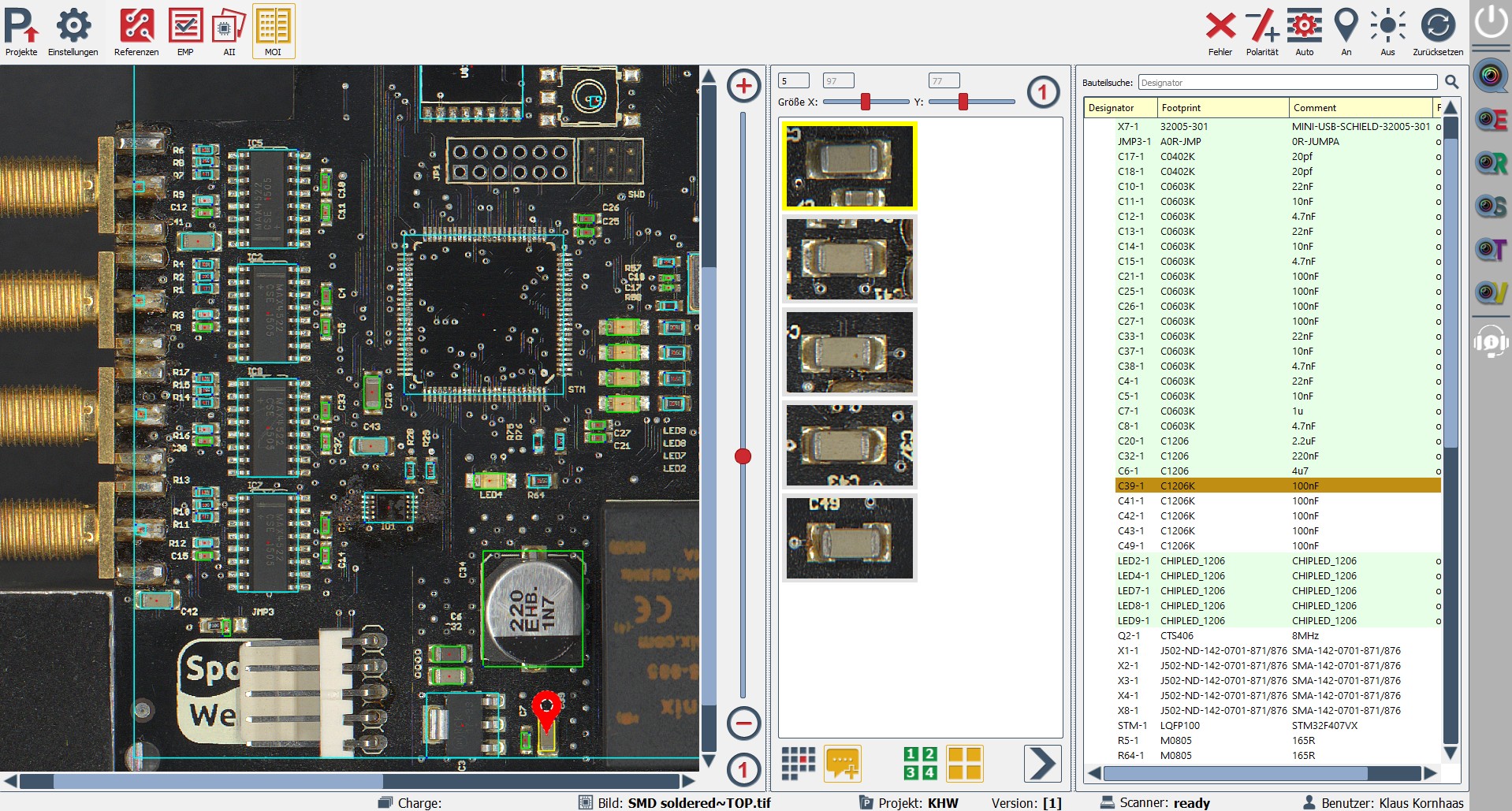Viewport: 1512px width, 811px height.
Task: Click the green 1234 numbering icon
Action: (920, 763)
